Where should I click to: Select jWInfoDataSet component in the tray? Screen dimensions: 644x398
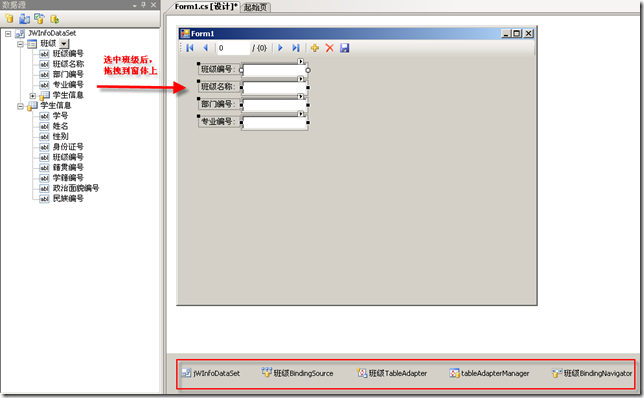point(211,373)
